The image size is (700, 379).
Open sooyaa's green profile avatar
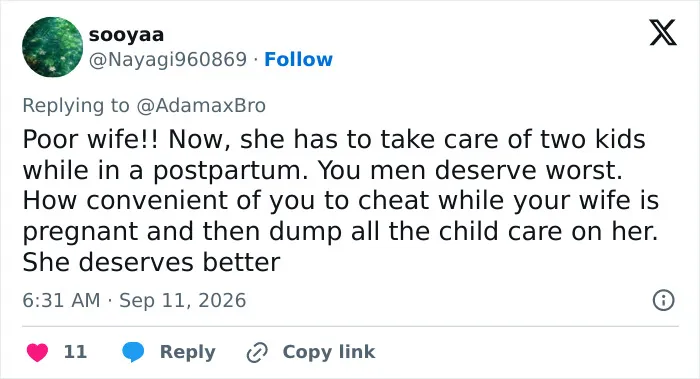tap(53, 47)
